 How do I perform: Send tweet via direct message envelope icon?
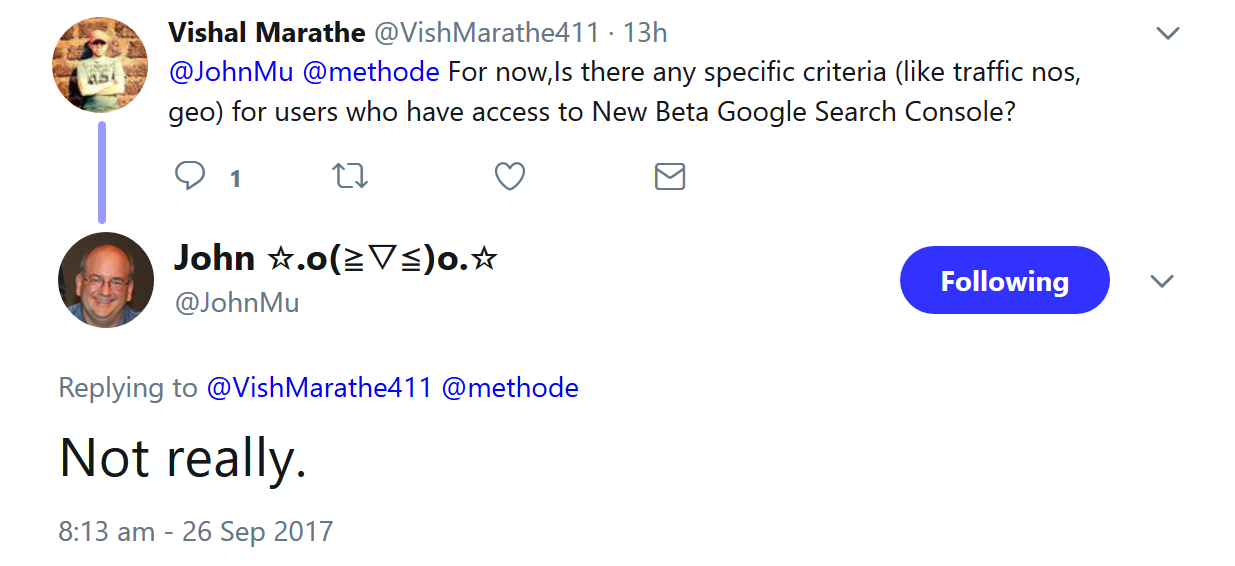[669, 177]
